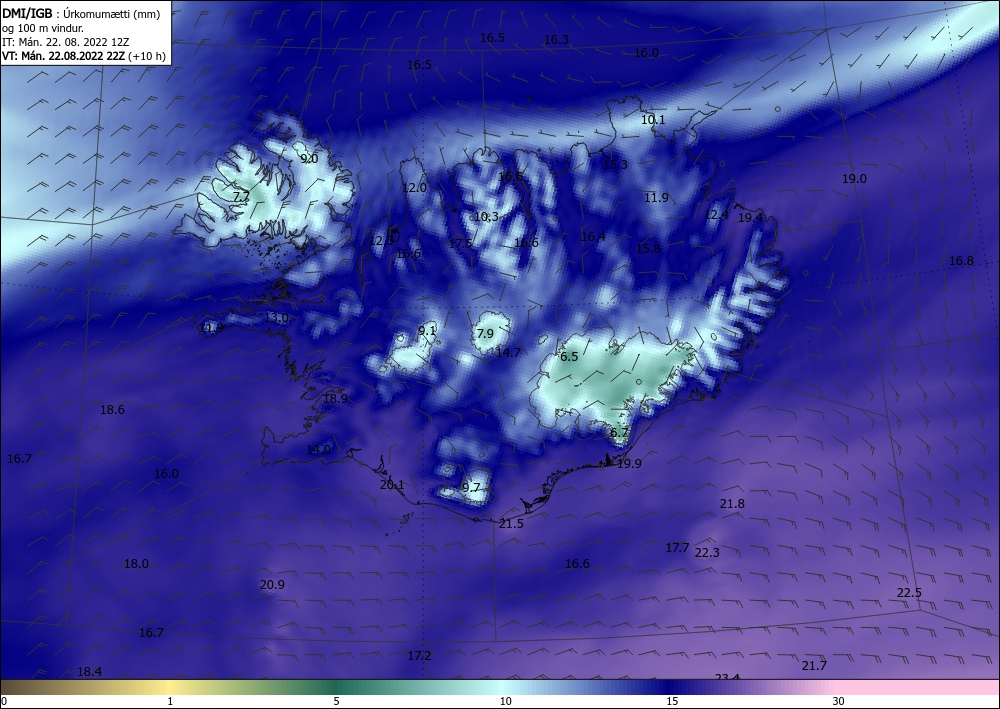This screenshot has height=709, width=1000.
Task: Click the 9.1 value over the glacier
Action: tap(427, 330)
